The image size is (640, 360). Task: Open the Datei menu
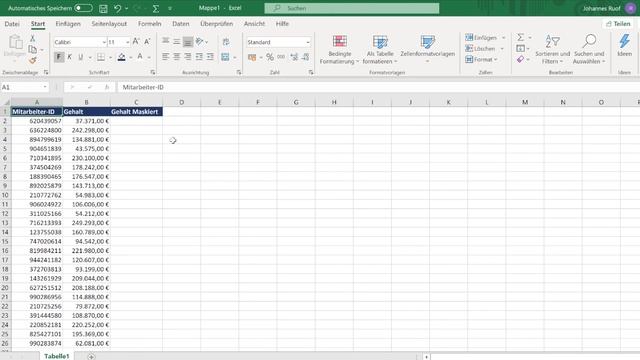tap(12, 24)
